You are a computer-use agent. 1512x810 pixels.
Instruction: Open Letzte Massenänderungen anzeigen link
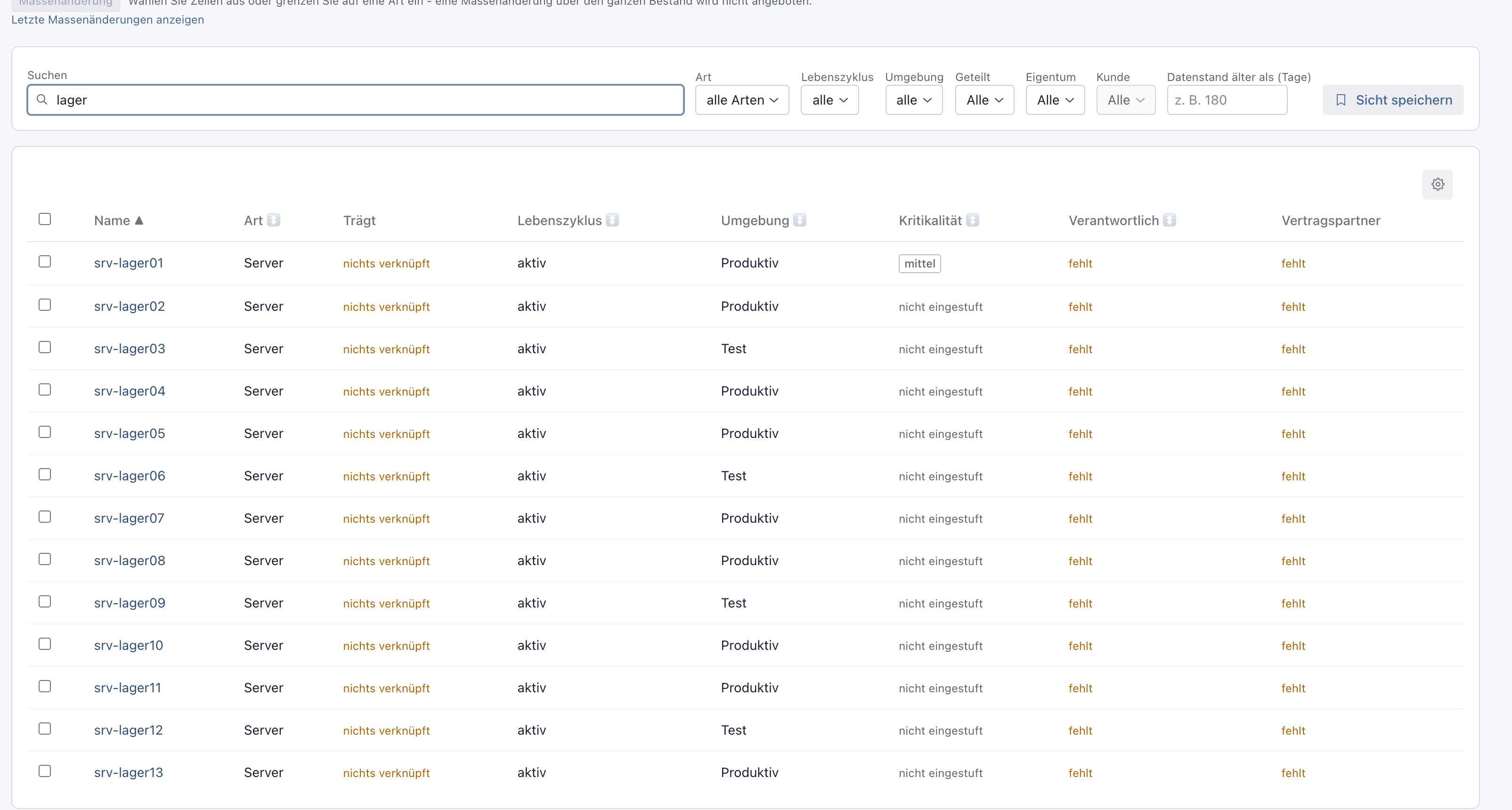point(107,19)
